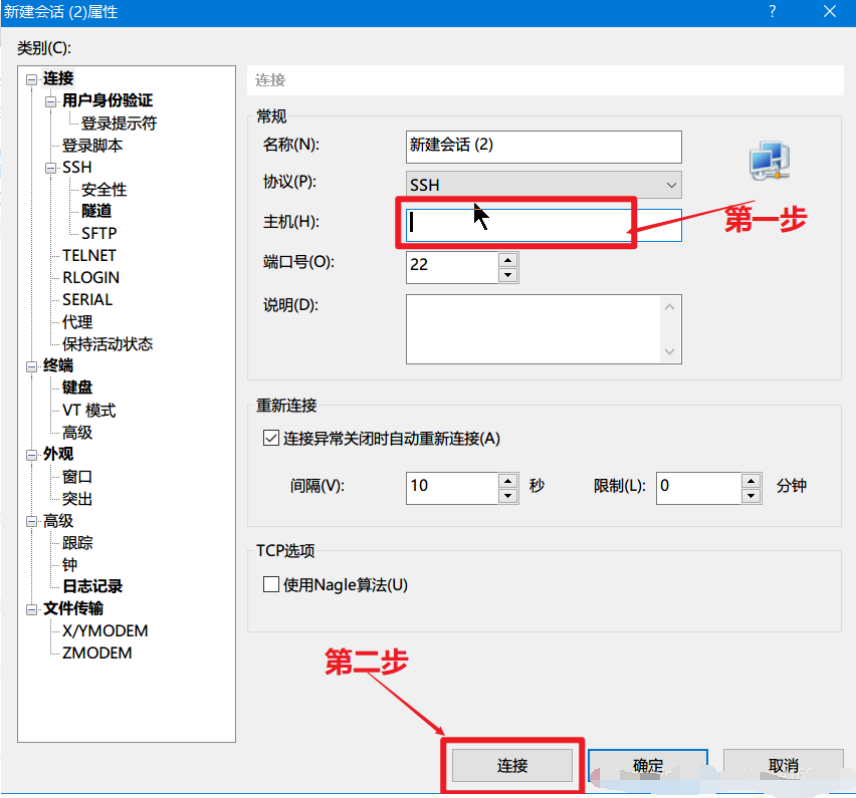Click the session computer icon

770,160
